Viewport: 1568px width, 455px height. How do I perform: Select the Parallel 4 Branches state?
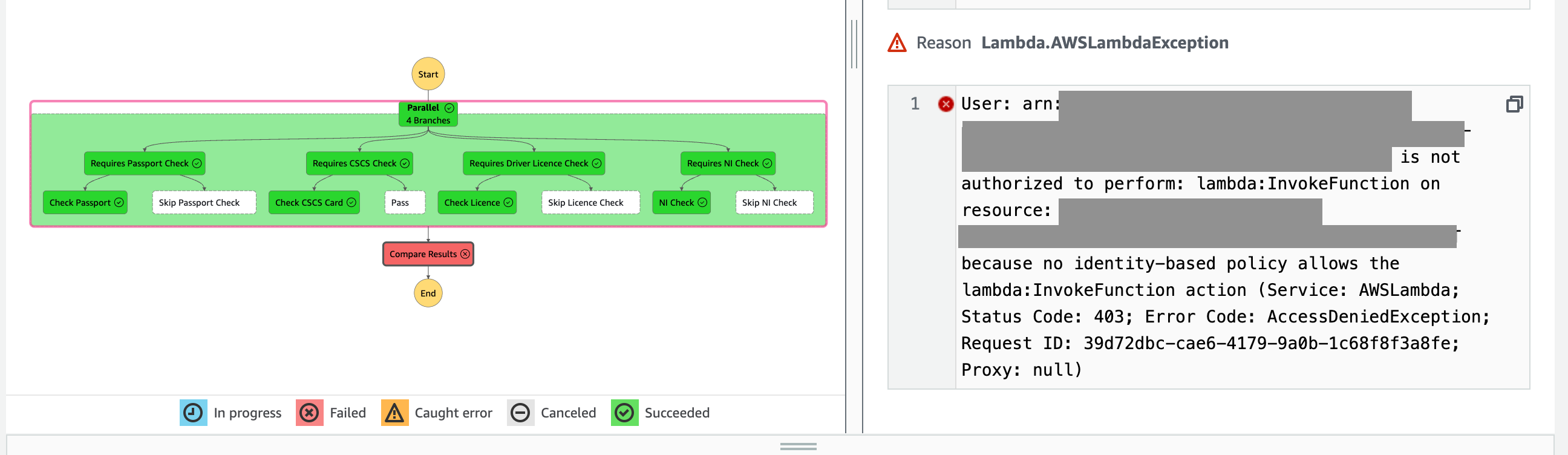[428, 114]
